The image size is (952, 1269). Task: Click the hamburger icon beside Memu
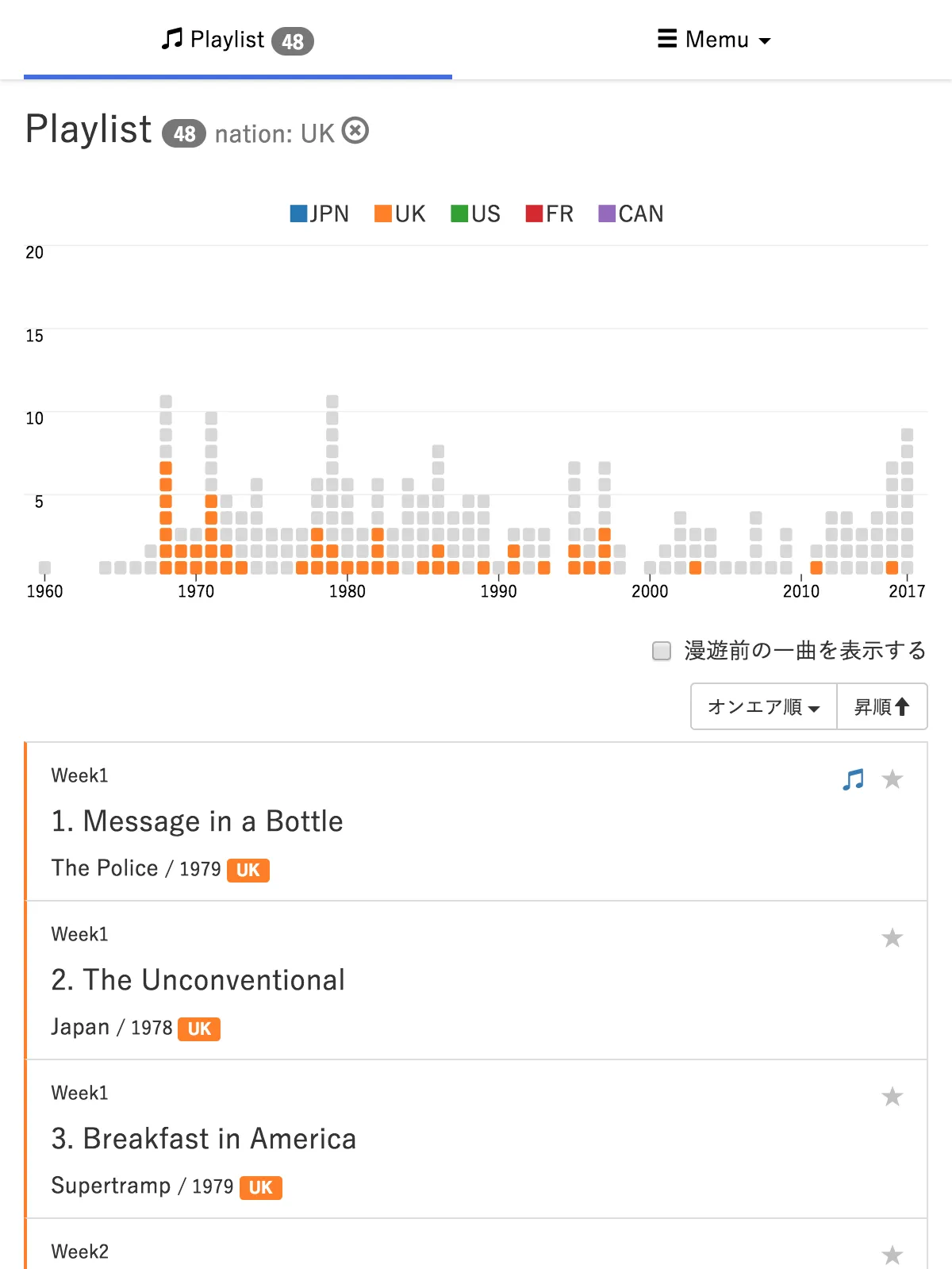pos(667,39)
